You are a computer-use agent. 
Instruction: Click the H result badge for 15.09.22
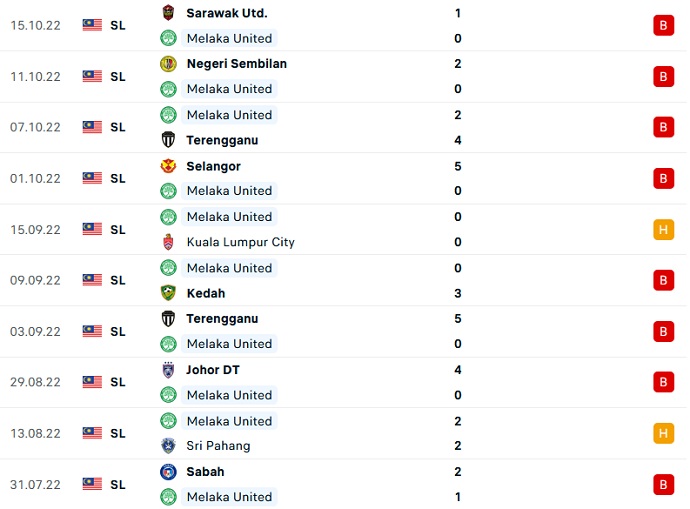(663, 229)
